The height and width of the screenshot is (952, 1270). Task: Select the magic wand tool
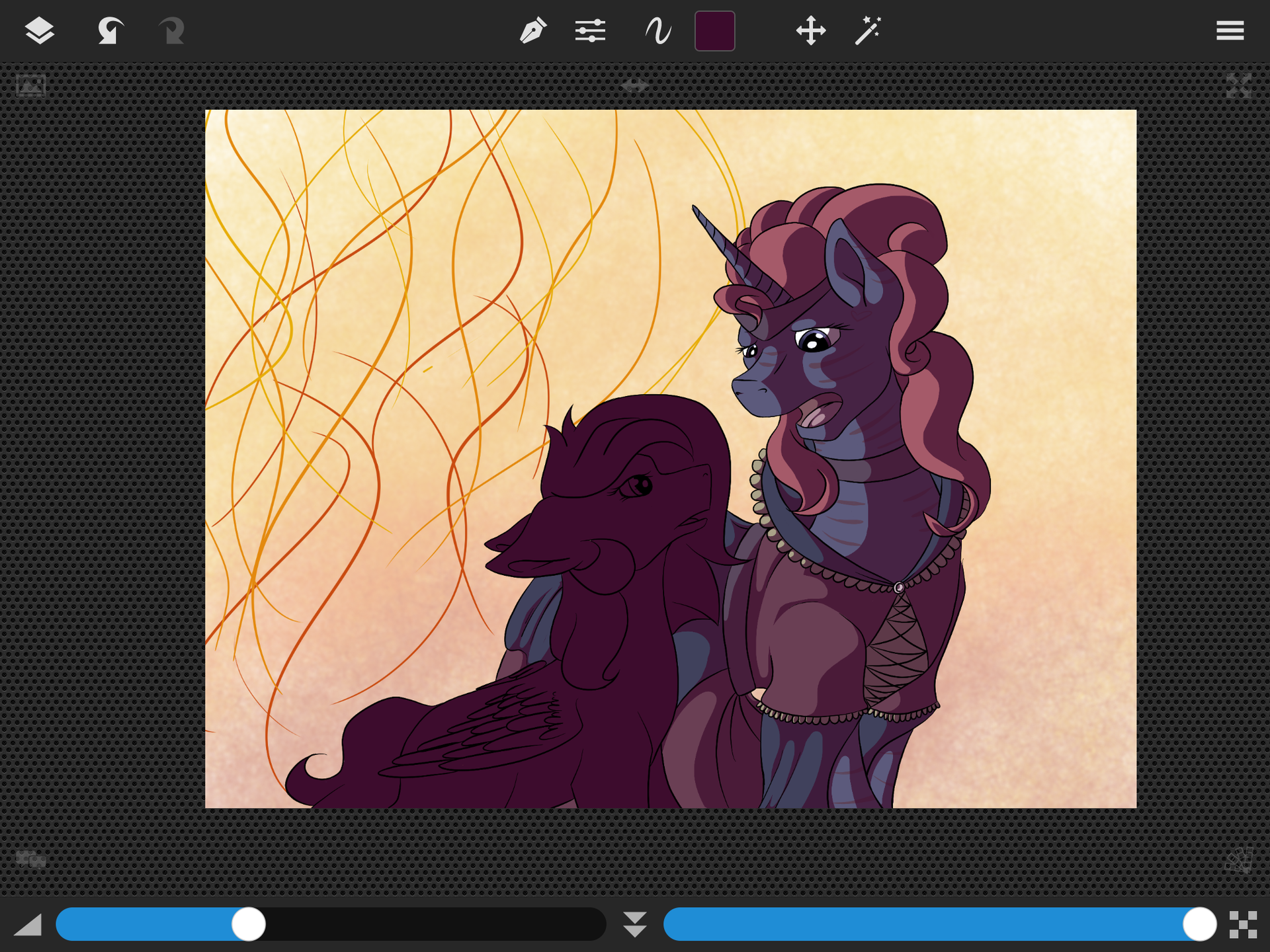pyautogui.click(x=868, y=30)
